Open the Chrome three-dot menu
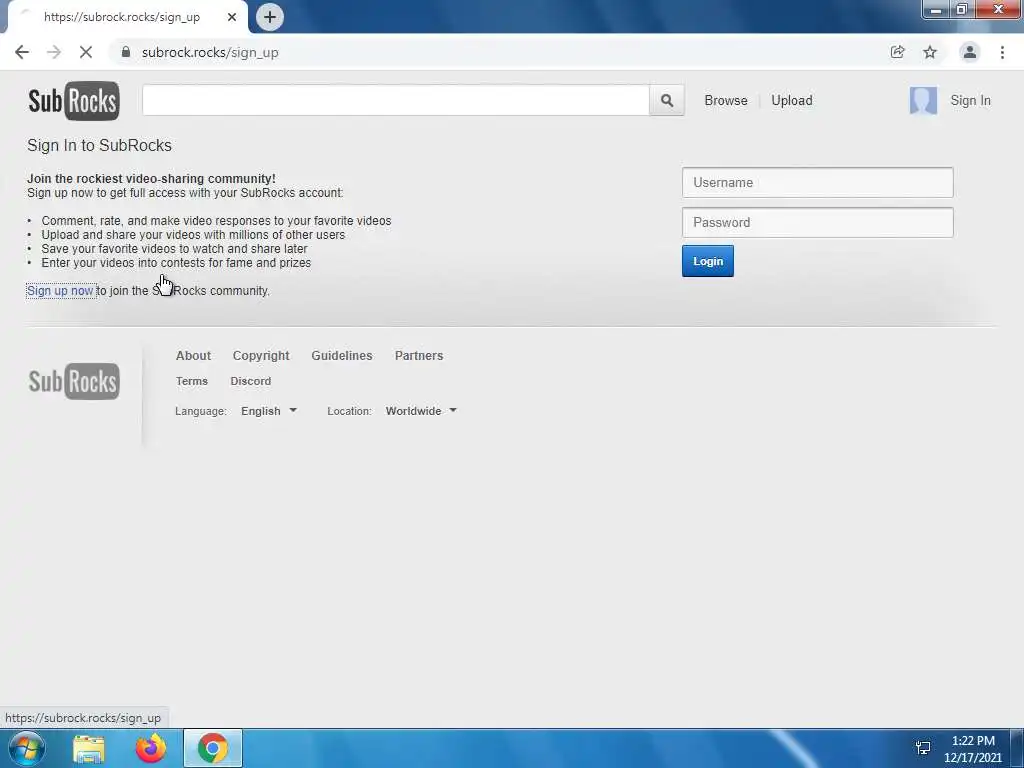The width and height of the screenshot is (1024, 768). click(1002, 52)
